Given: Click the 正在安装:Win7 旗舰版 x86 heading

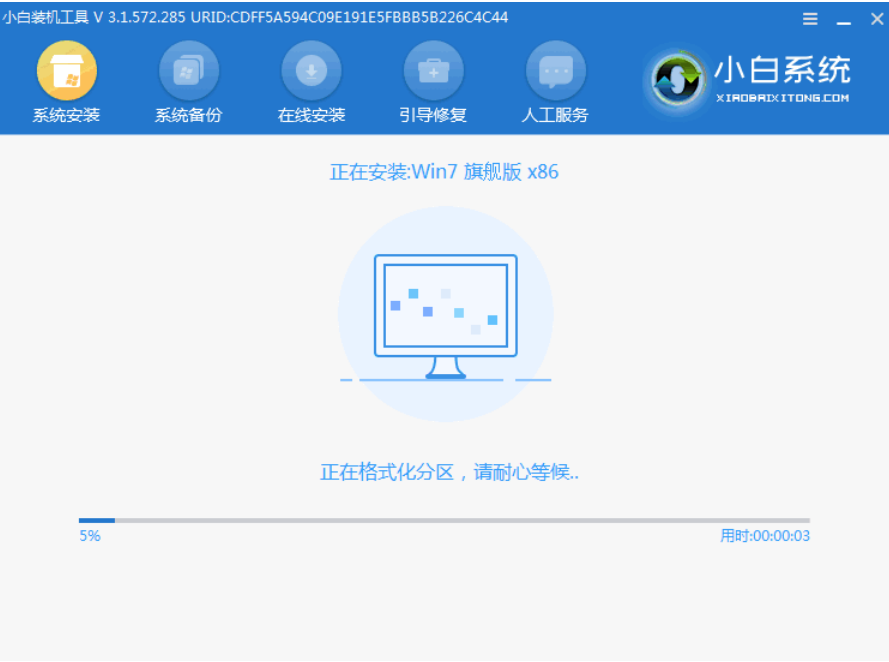Looking at the screenshot, I should (x=444, y=172).
